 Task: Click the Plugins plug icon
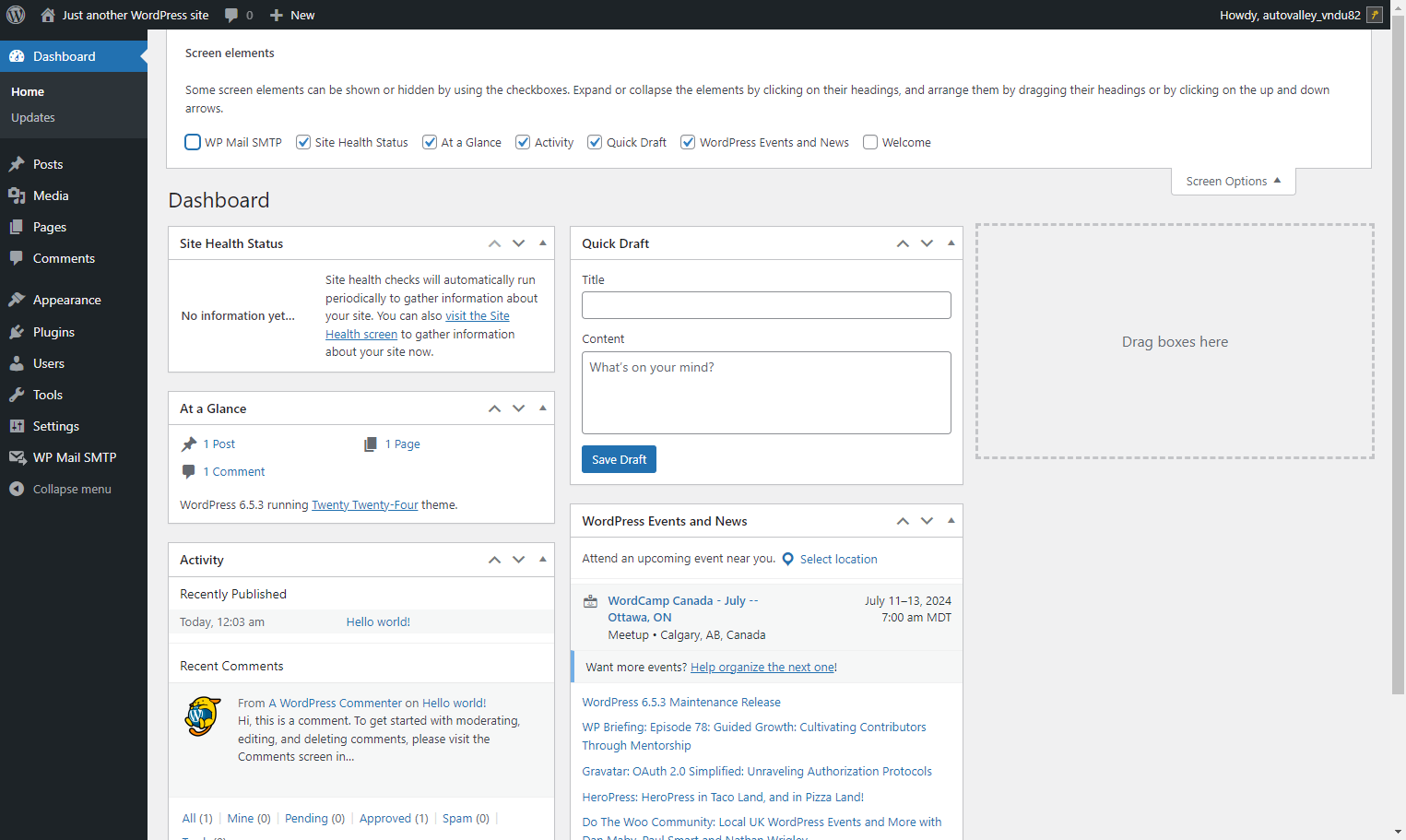[x=17, y=332]
